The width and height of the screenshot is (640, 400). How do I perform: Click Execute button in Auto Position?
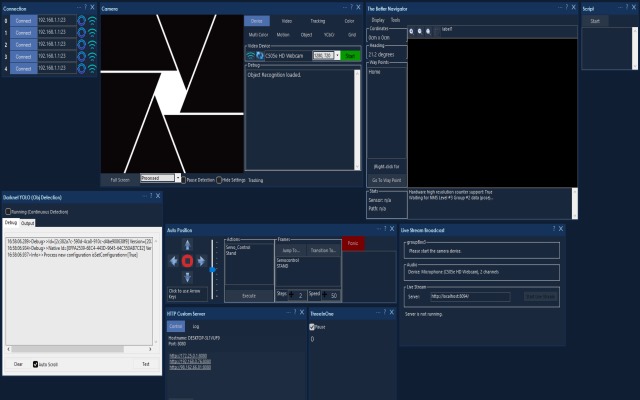[x=249, y=296]
